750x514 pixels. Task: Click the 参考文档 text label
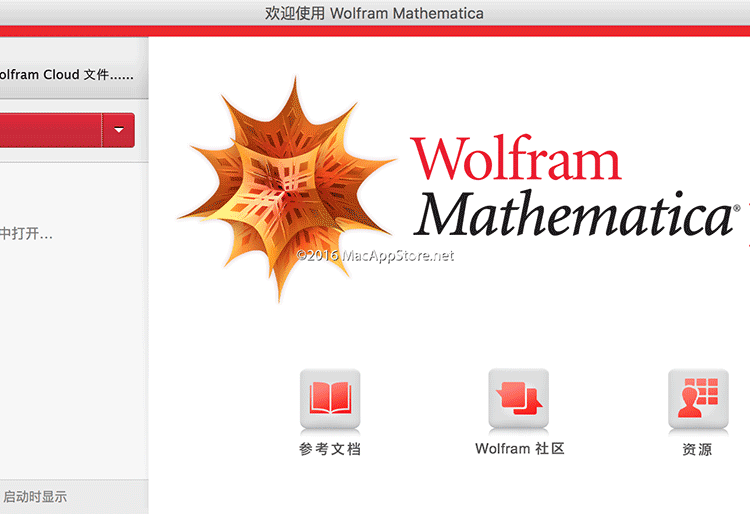click(329, 449)
